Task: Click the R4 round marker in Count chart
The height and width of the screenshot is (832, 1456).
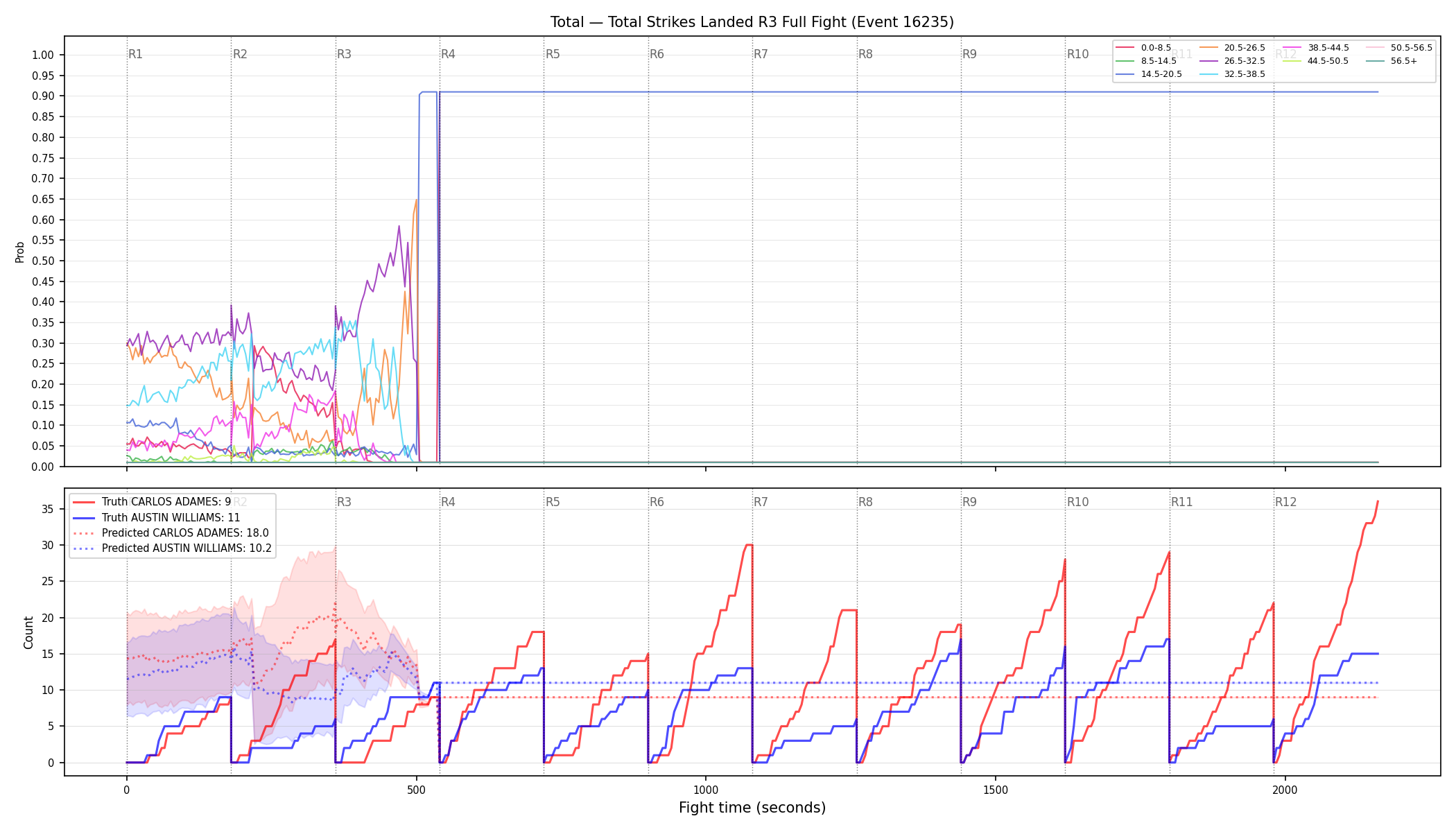Action: click(448, 502)
